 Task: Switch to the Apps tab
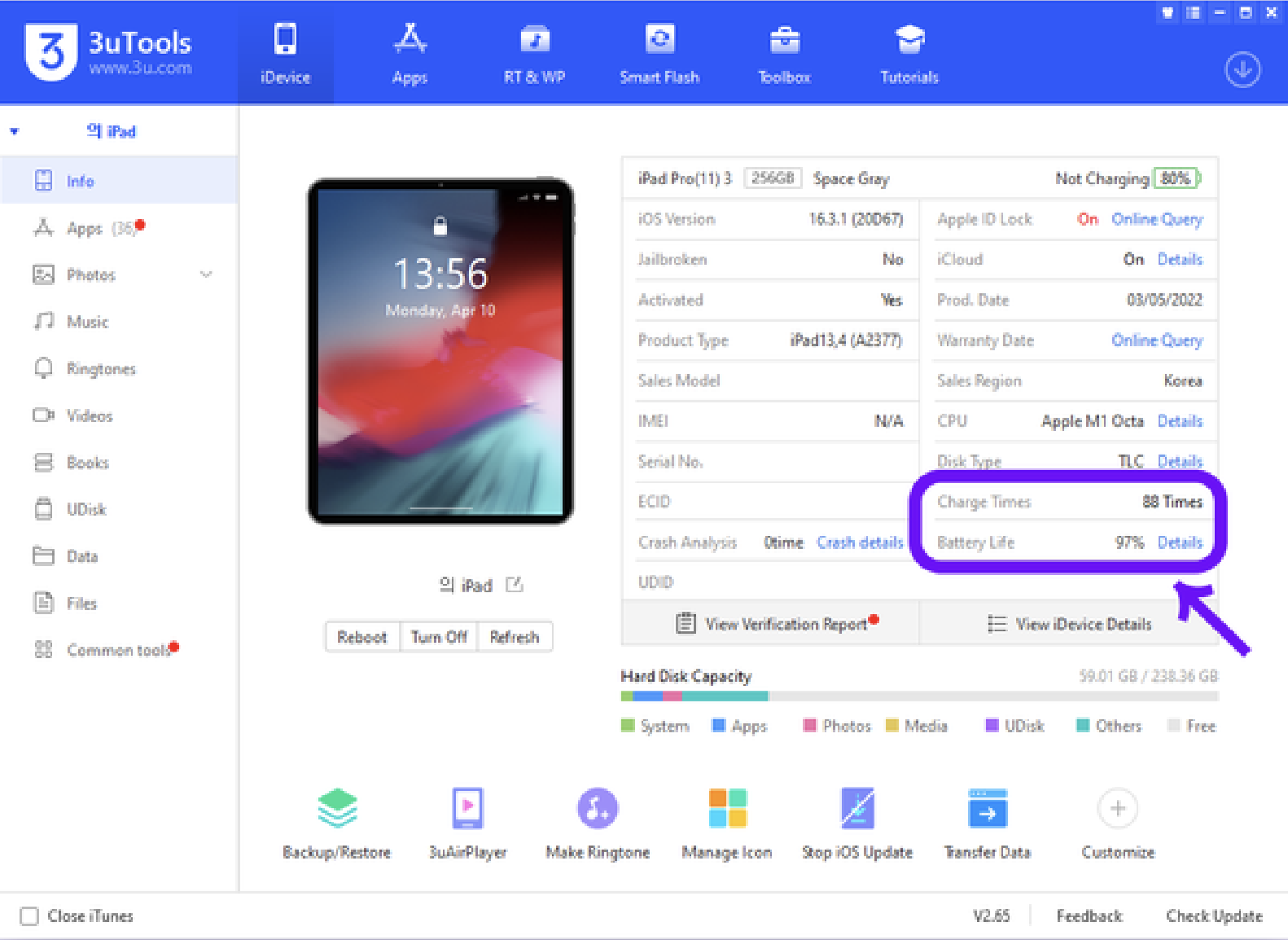click(410, 54)
